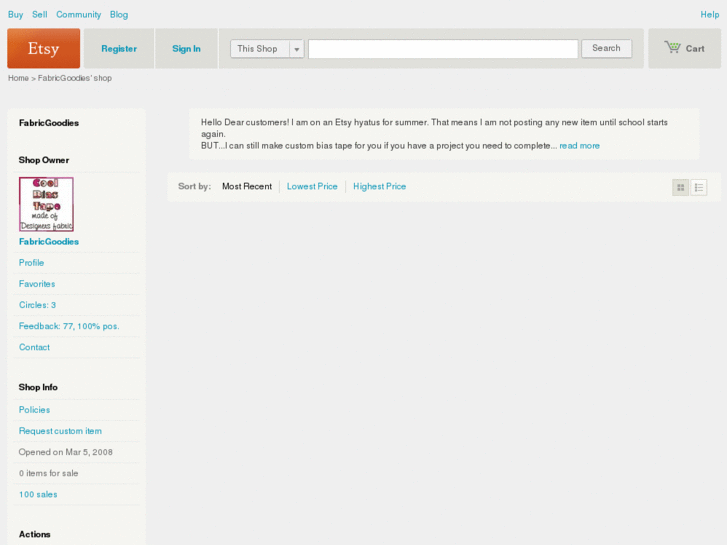Open the Sell menu link

(x=40, y=14)
